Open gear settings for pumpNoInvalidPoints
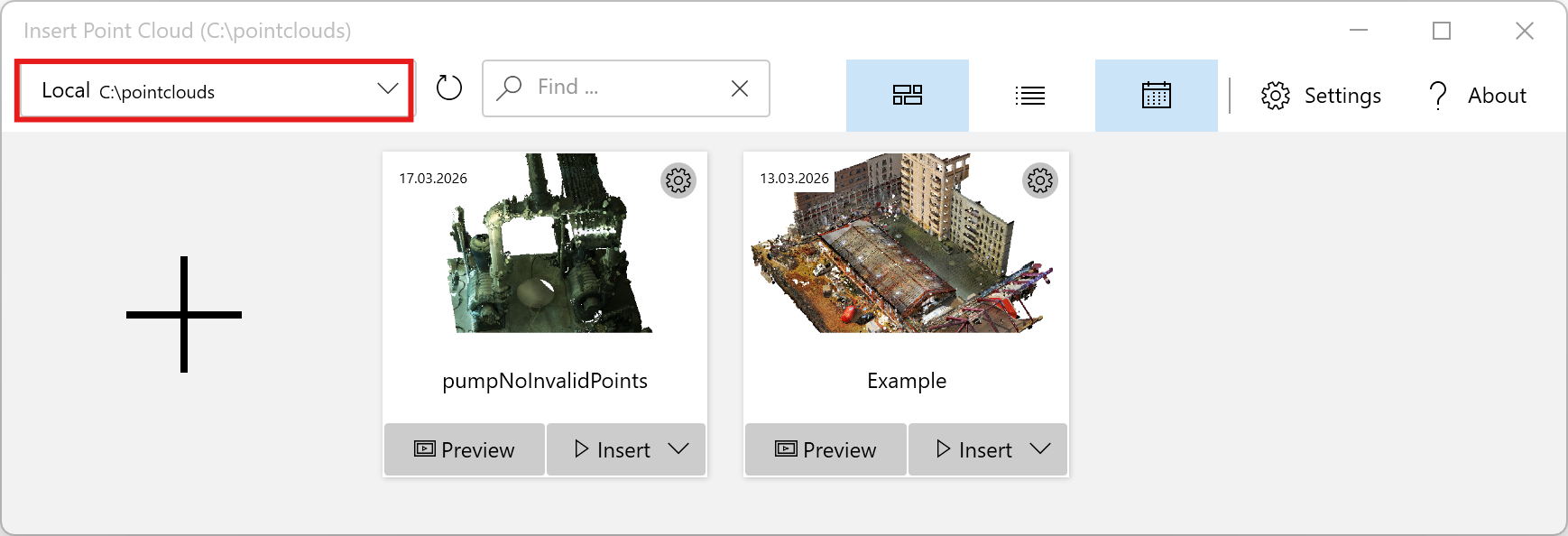The image size is (1568, 536). (678, 180)
